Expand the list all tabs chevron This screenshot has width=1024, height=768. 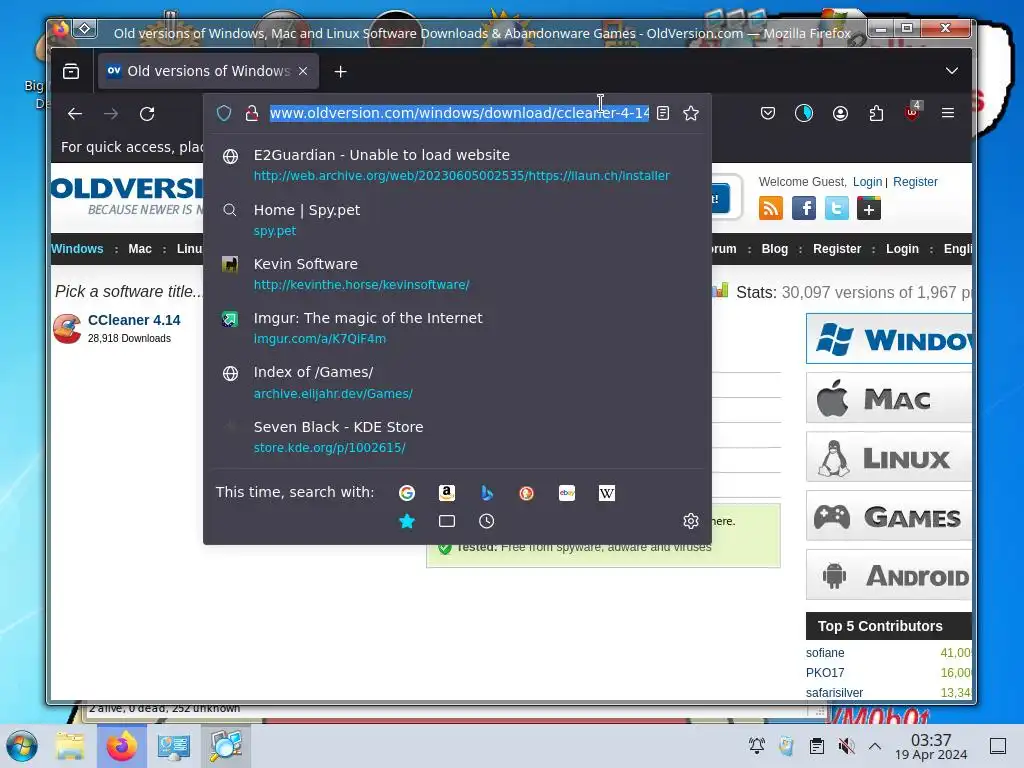952,71
